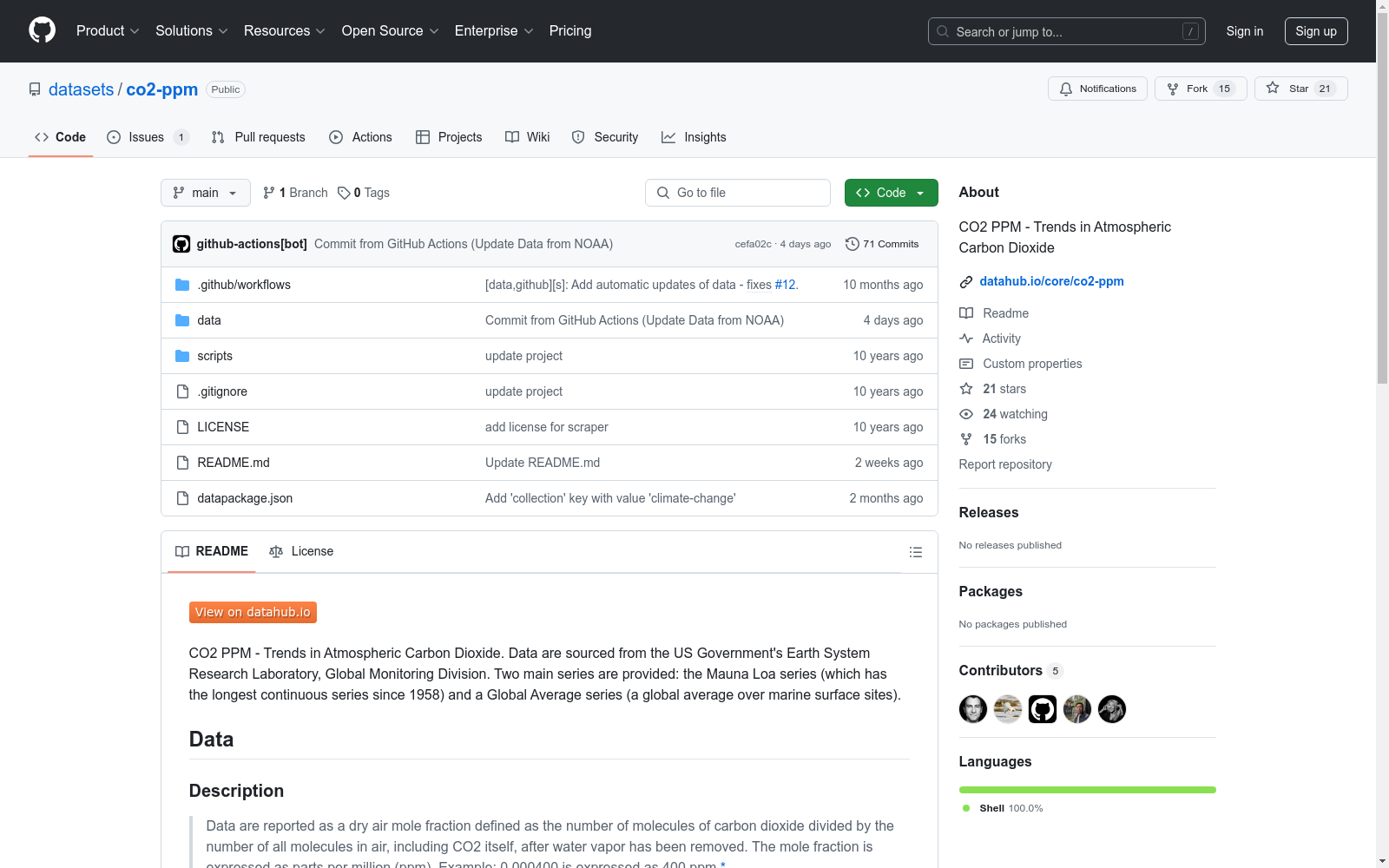Open the Projects tab
Viewport: 1389px width, 868px height.
click(449, 137)
